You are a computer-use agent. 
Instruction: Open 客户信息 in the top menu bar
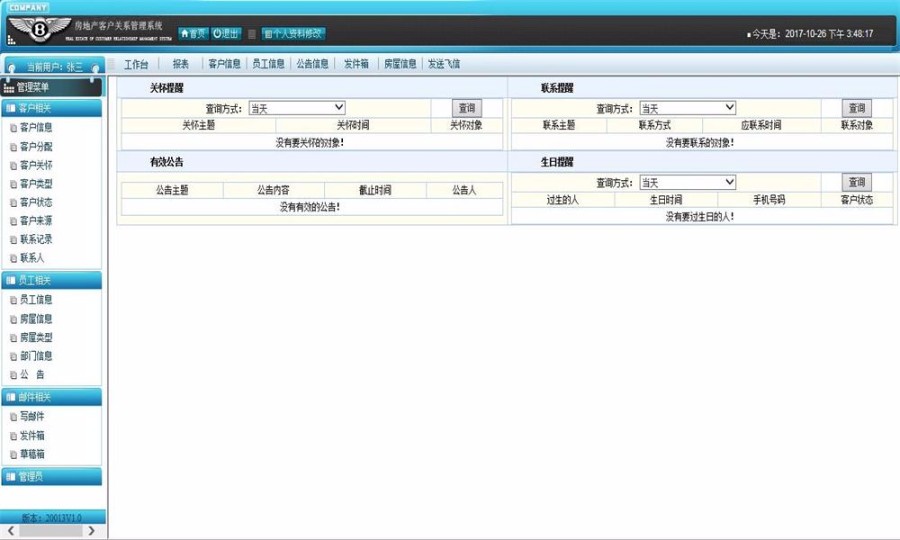pyautogui.click(x=224, y=64)
